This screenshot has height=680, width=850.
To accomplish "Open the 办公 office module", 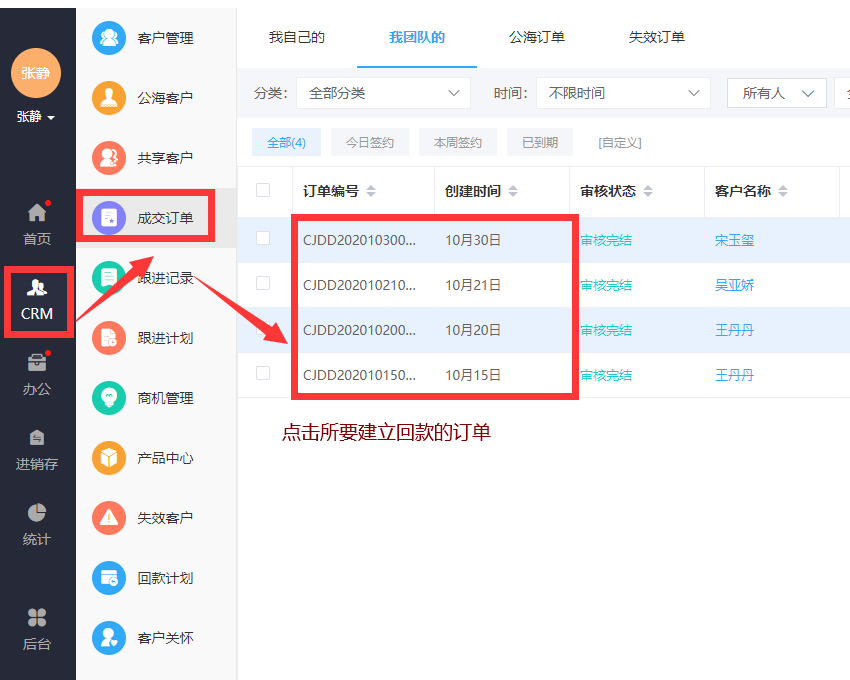I will (37, 374).
